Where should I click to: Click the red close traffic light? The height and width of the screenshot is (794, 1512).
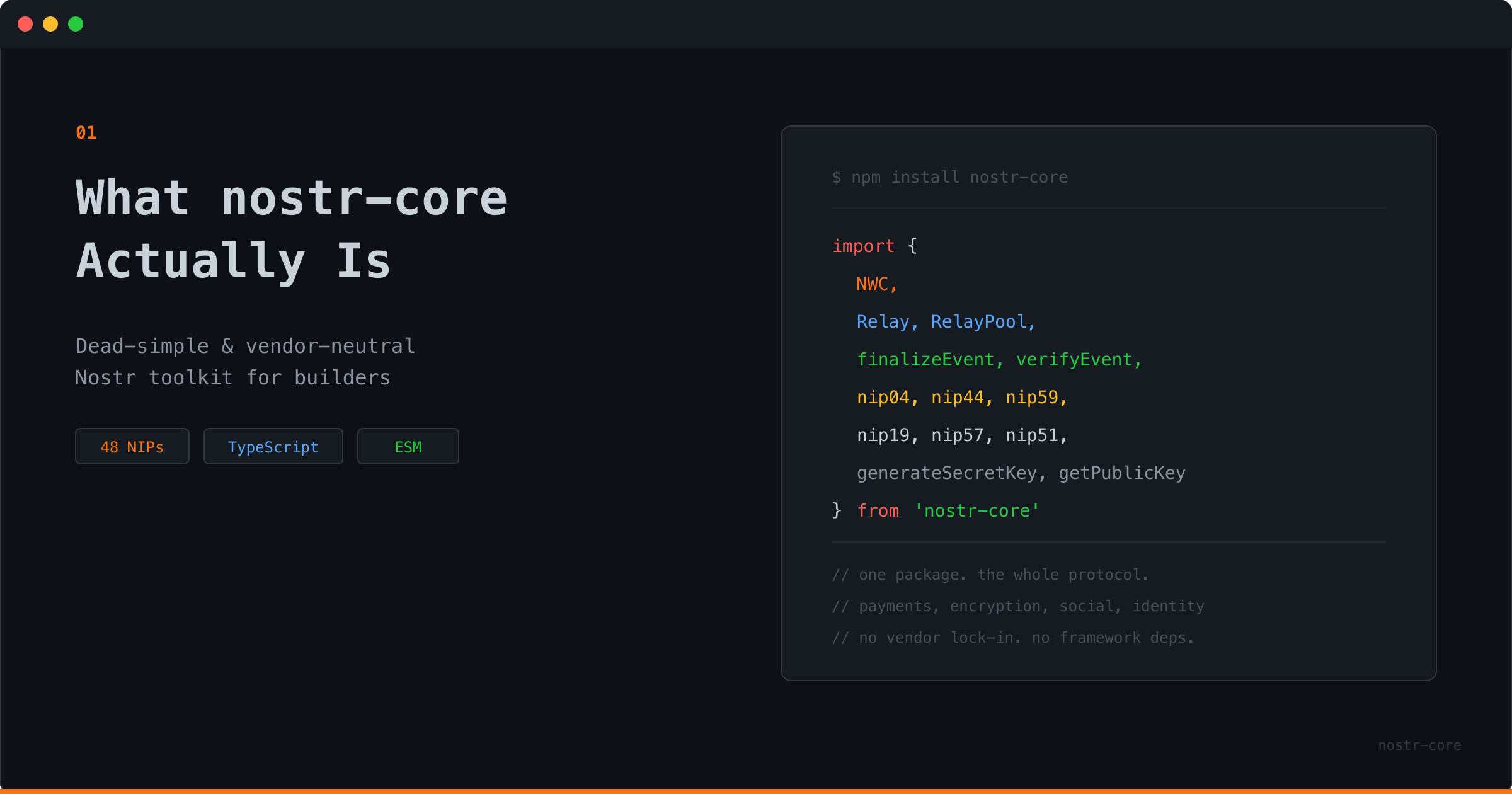pos(25,24)
